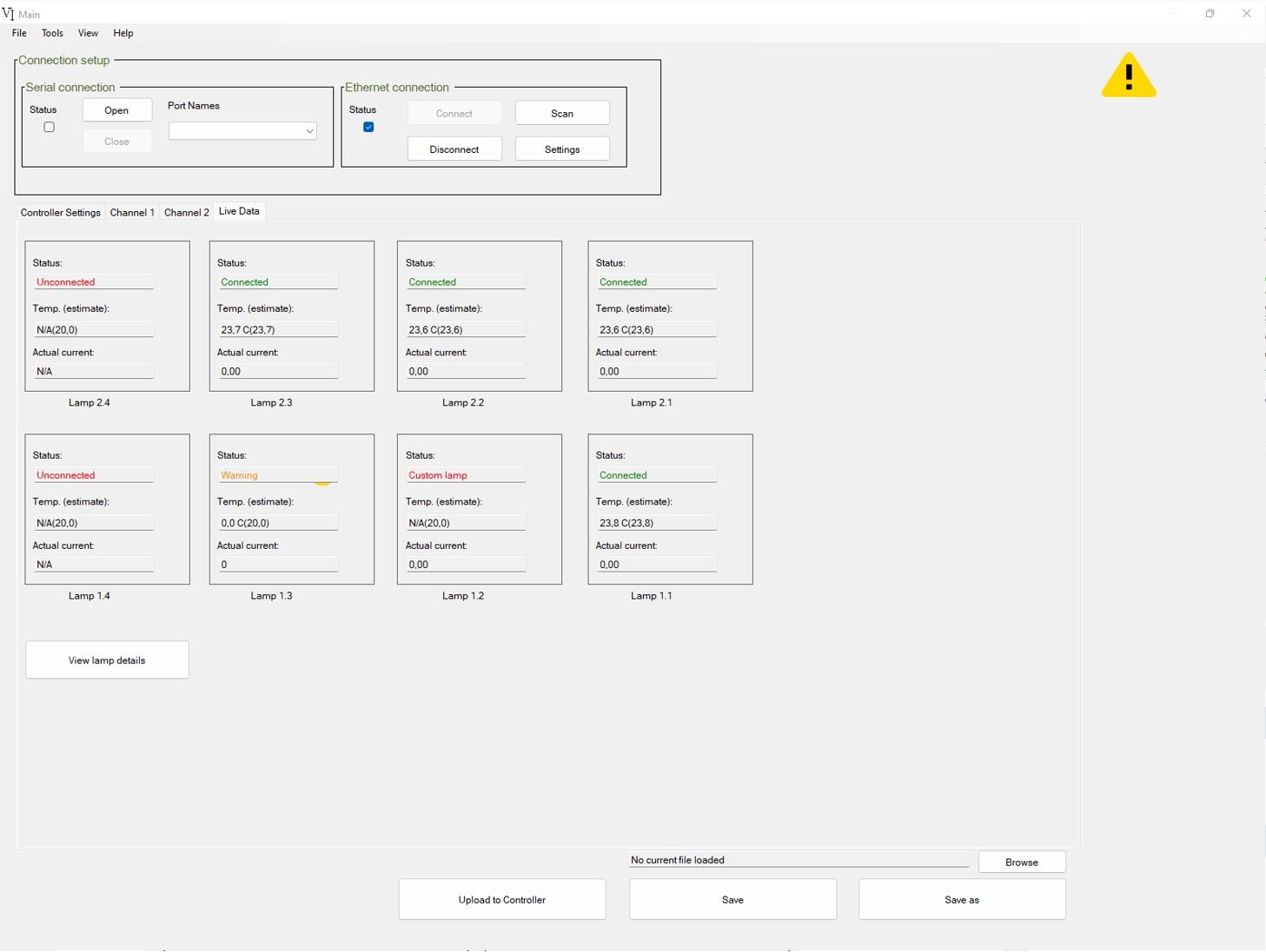1266x952 pixels.
Task: Click the Scan button
Action: [x=562, y=114]
